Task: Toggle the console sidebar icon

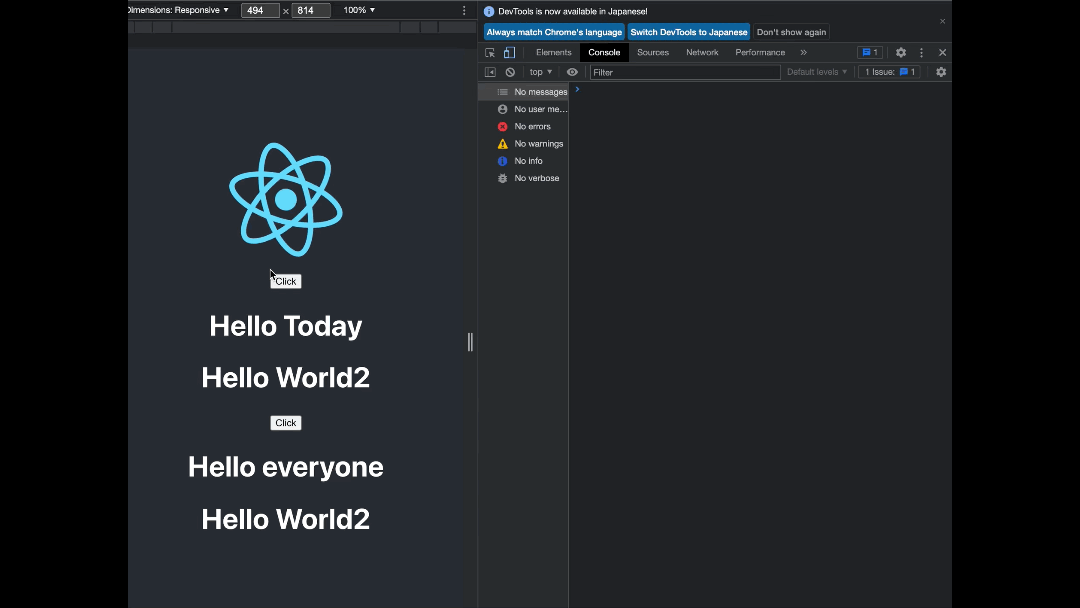Action: coord(490,72)
